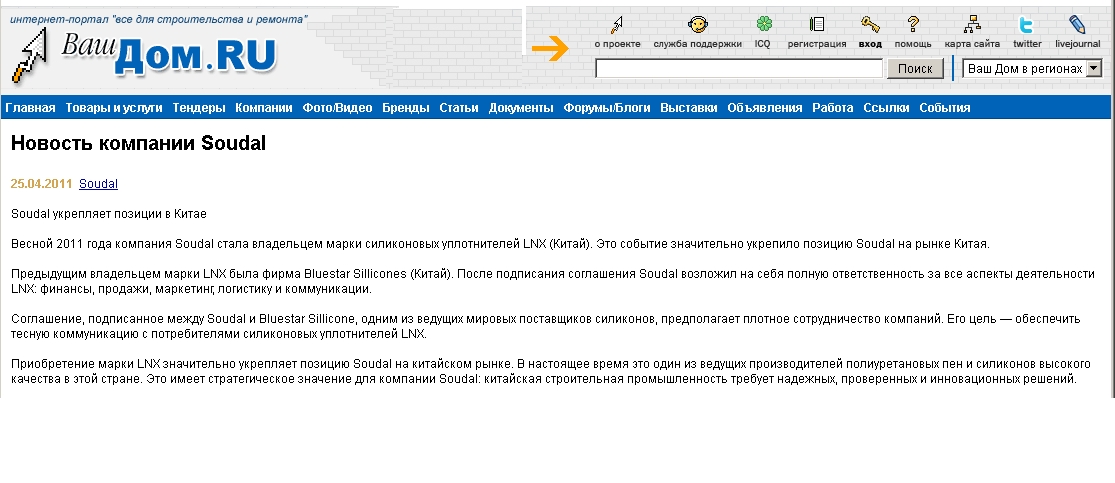Click the paragraph starting 'Соглашение, подписанное между'

coord(545,326)
